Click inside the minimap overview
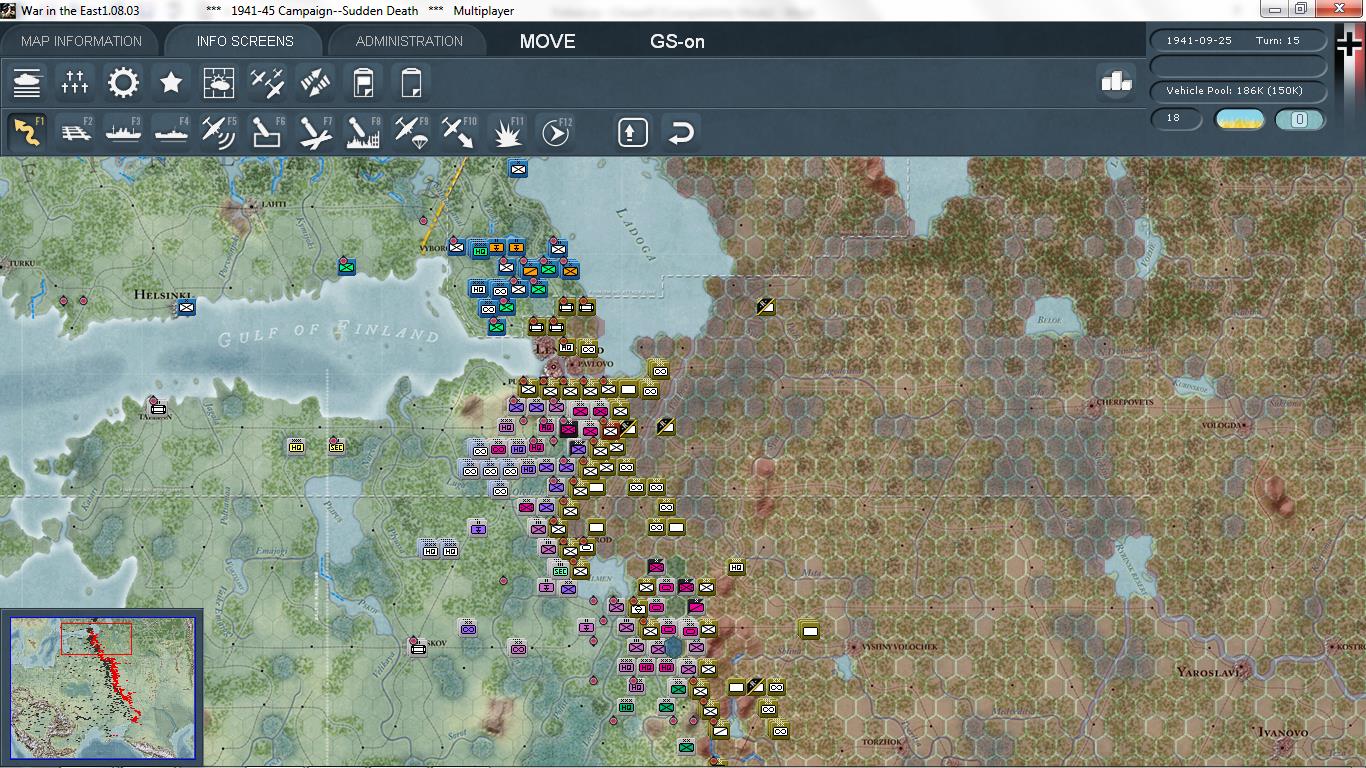This screenshot has width=1366, height=768. tap(102, 688)
